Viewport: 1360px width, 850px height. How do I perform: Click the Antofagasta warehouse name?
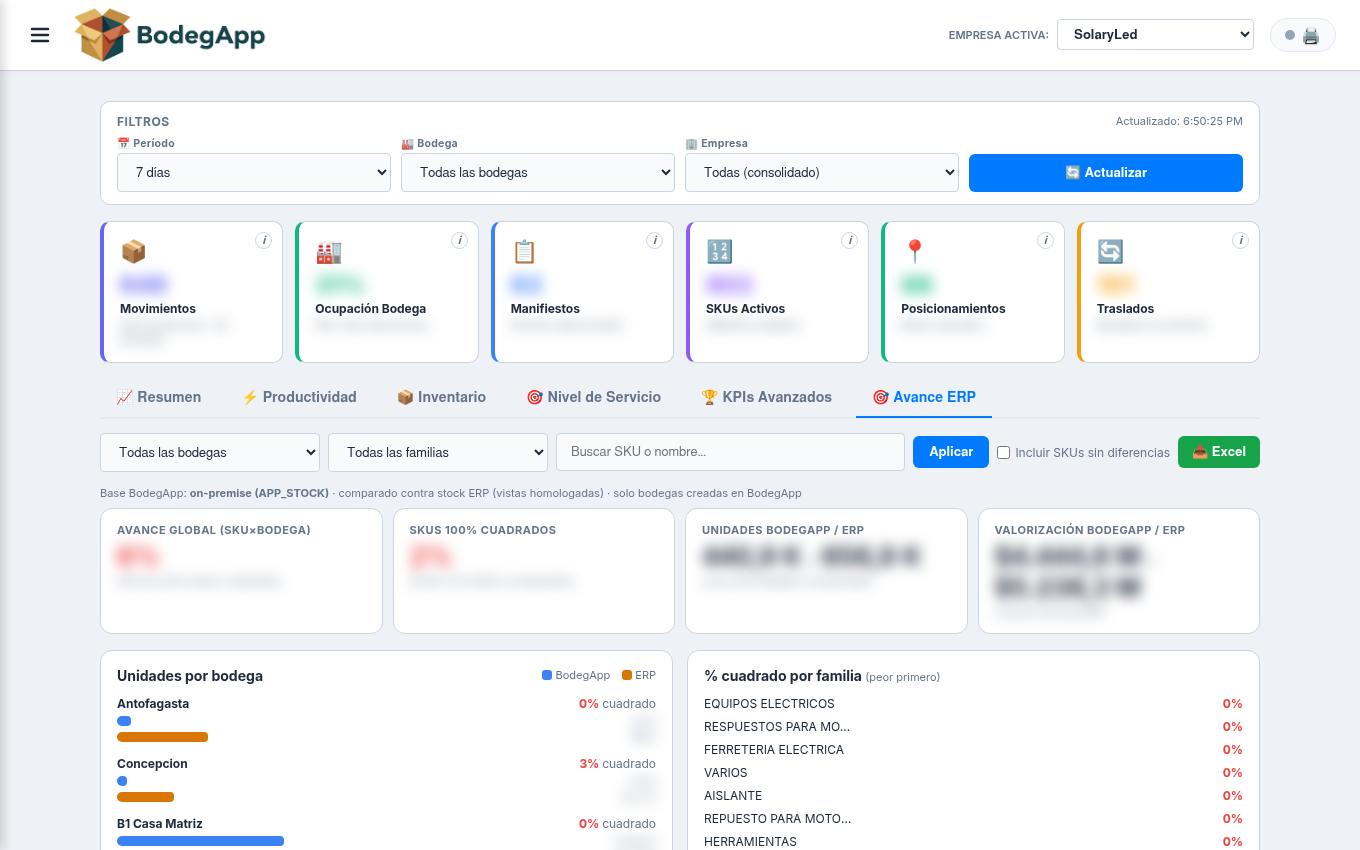153,704
